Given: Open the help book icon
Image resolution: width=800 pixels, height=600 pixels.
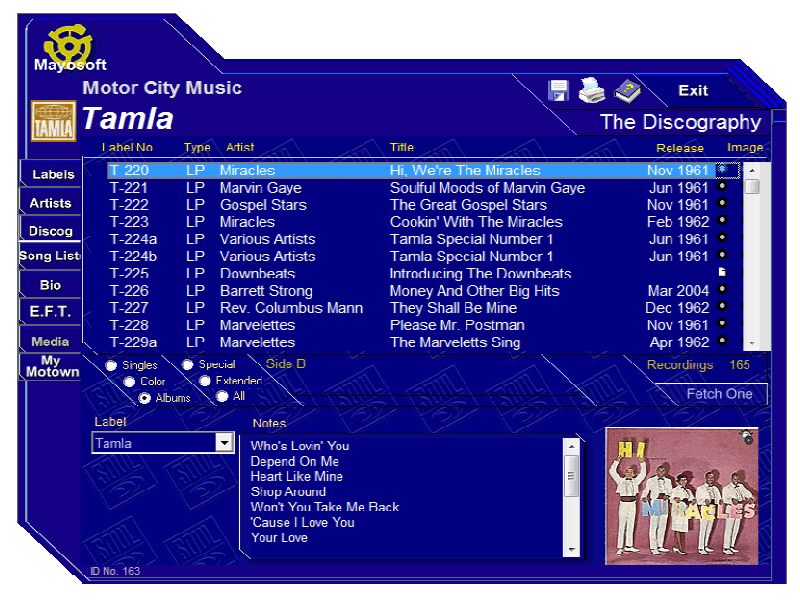Looking at the screenshot, I should click(628, 91).
